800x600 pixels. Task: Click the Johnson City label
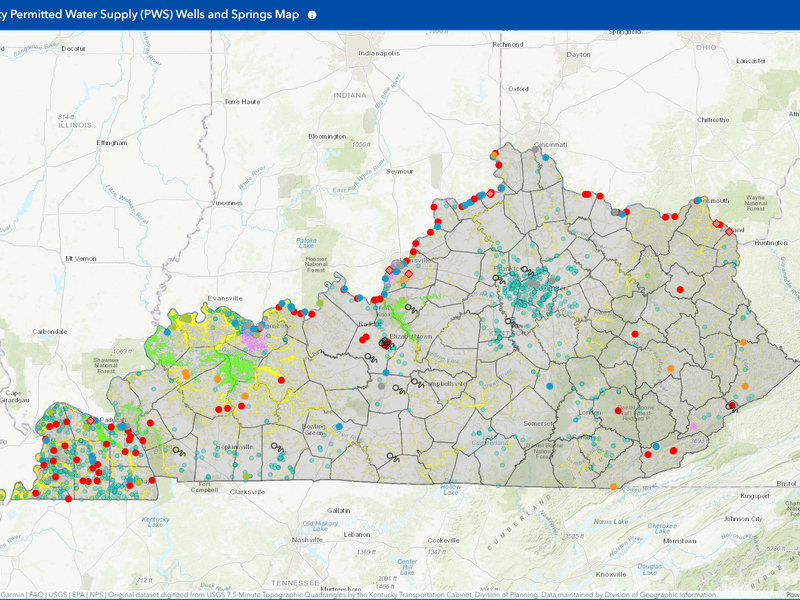(x=743, y=518)
